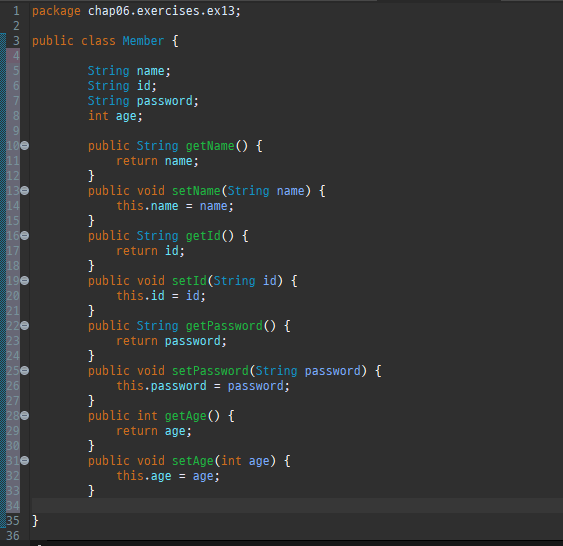Screen dimensions: 563x546
Task: Click the field declaration int age;
Action: (115, 116)
